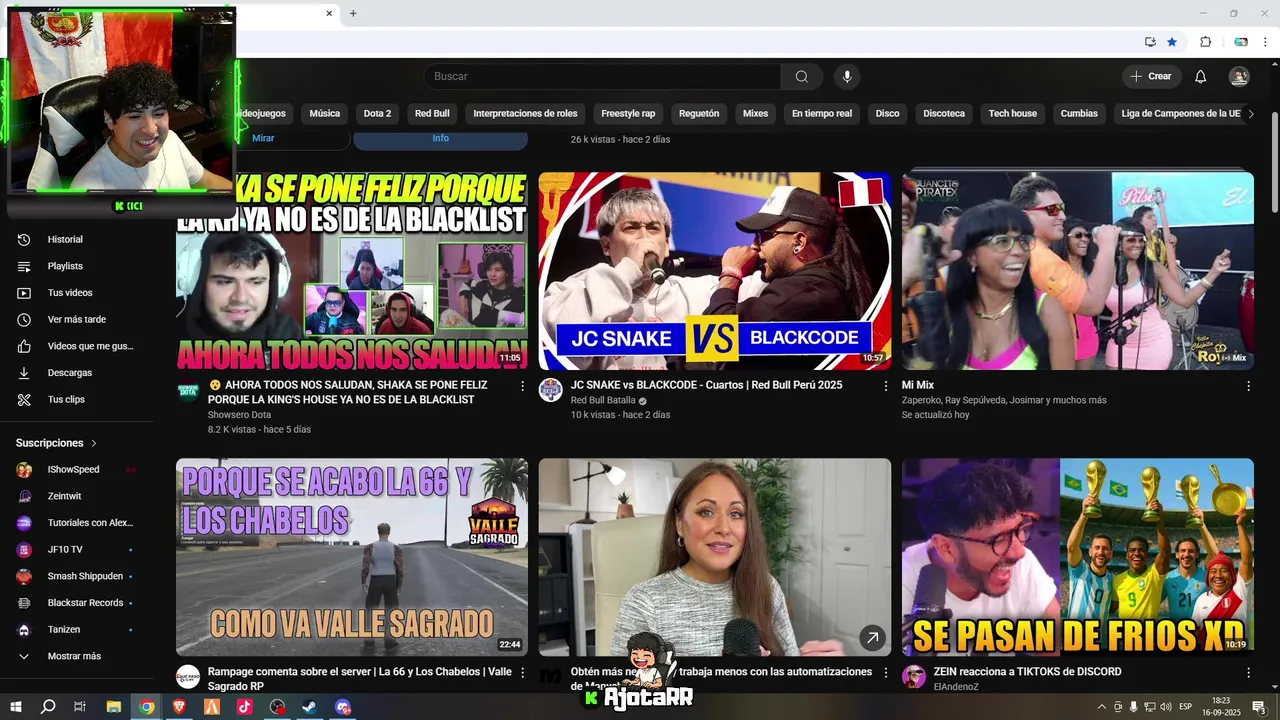The height and width of the screenshot is (720, 1280).
Task: Click the search magnifier button
Action: 802,77
